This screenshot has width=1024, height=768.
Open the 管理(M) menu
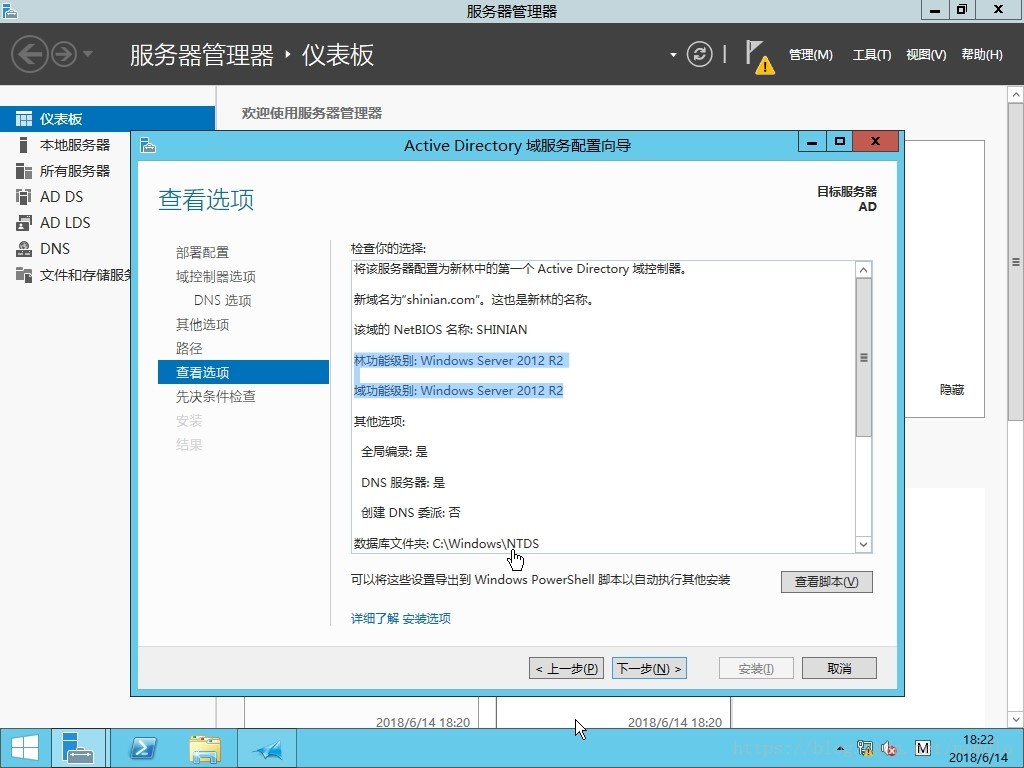[810, 55]
